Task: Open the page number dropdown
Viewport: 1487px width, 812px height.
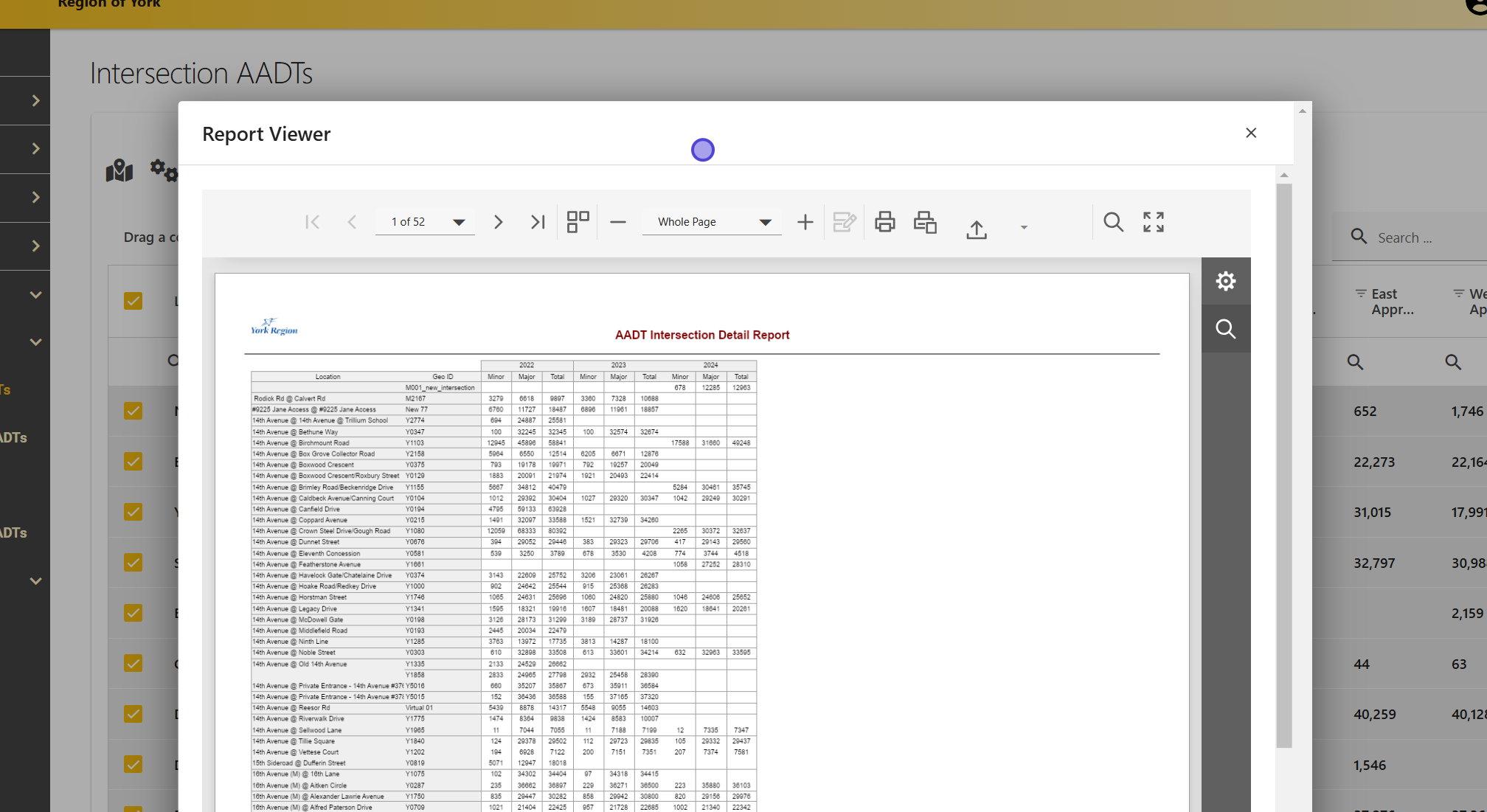Action: (x=459, y=222)
